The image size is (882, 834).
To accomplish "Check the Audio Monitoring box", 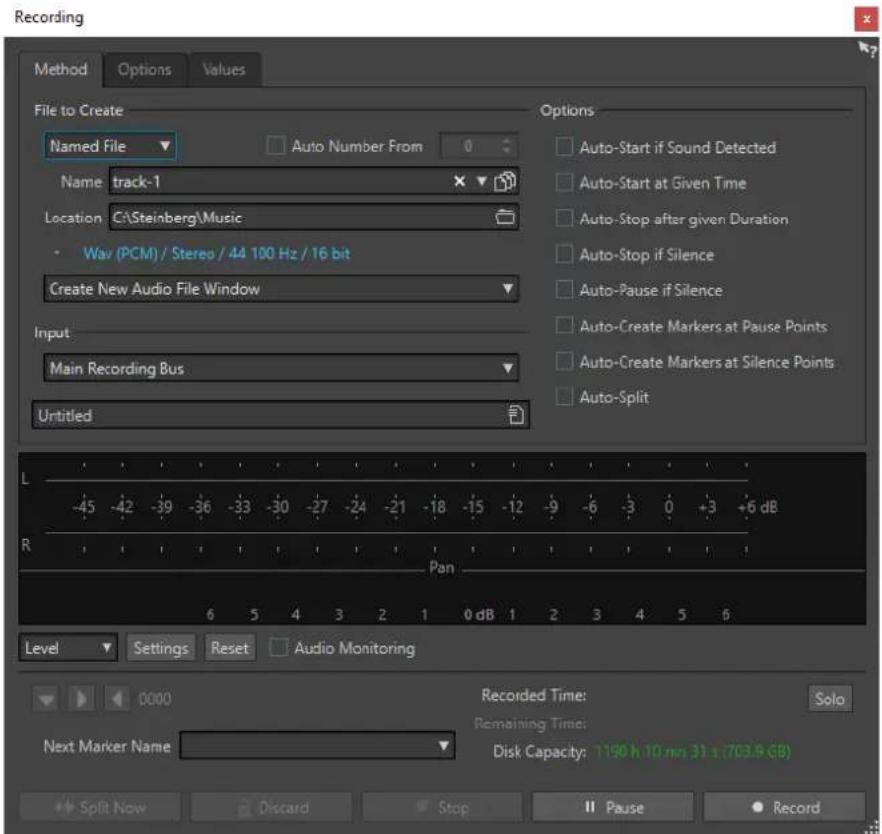I will tap(278, 647).
